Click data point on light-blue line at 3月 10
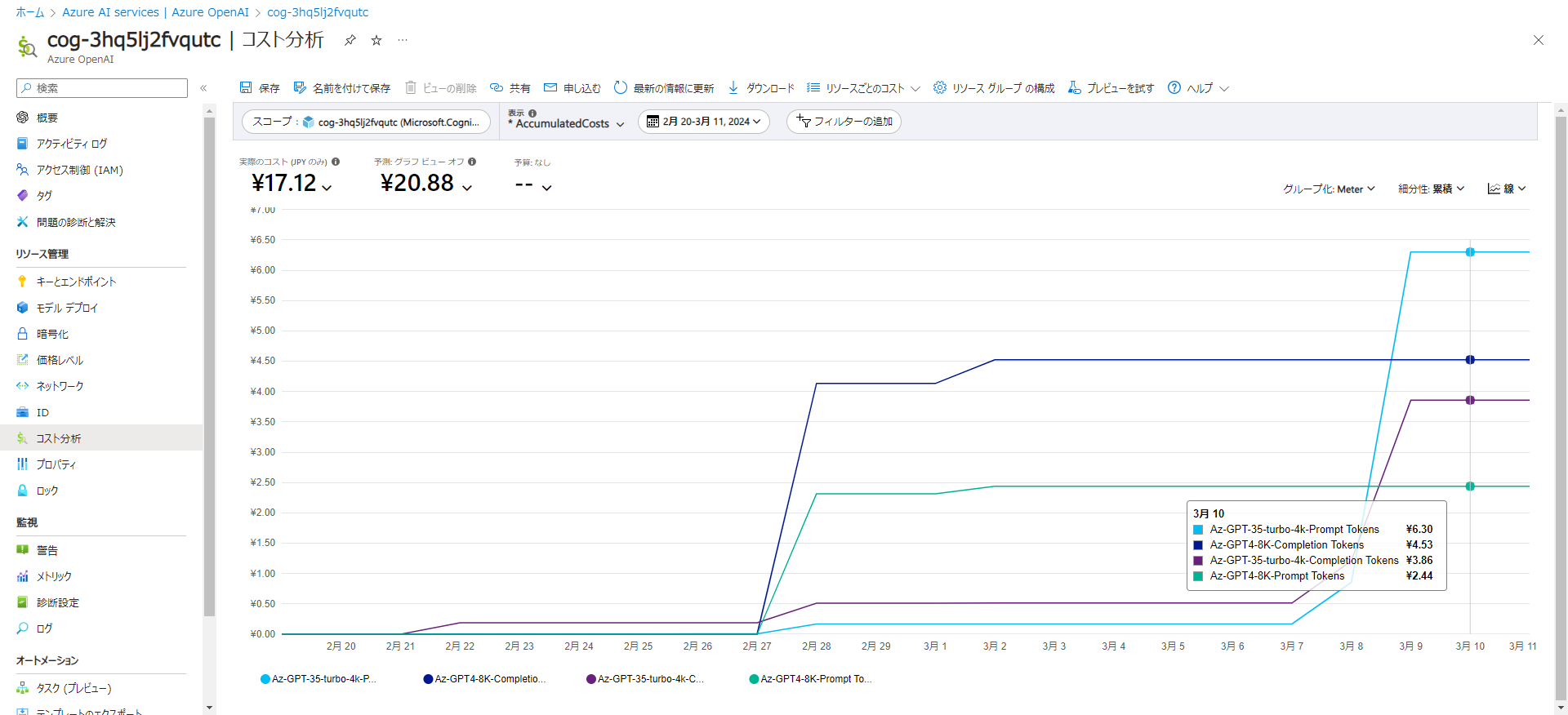This screenshot has width=1568, height=715. coord(1470,252)
